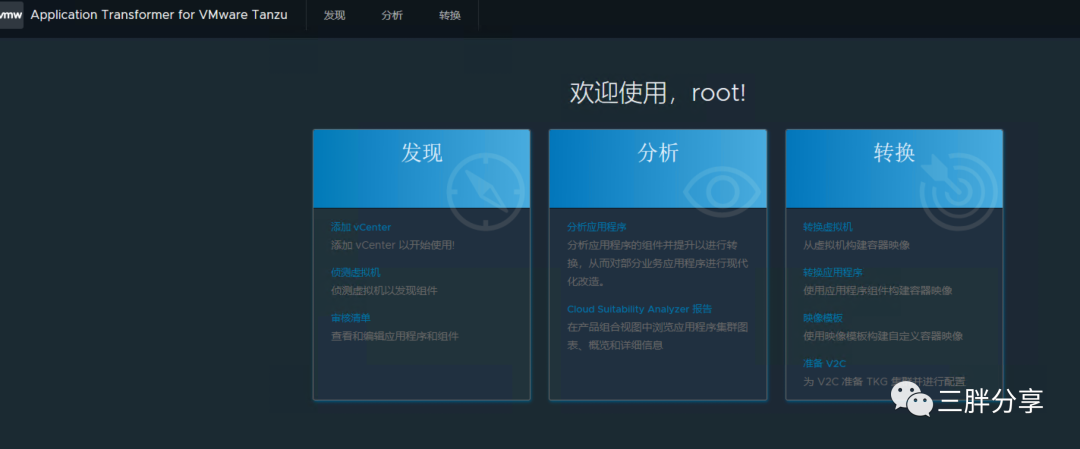Viewport: 1080px width, 449px height.
Task: Click the text 使用映像模板构建自定义容器映像
Action: (x=883, y=336)
